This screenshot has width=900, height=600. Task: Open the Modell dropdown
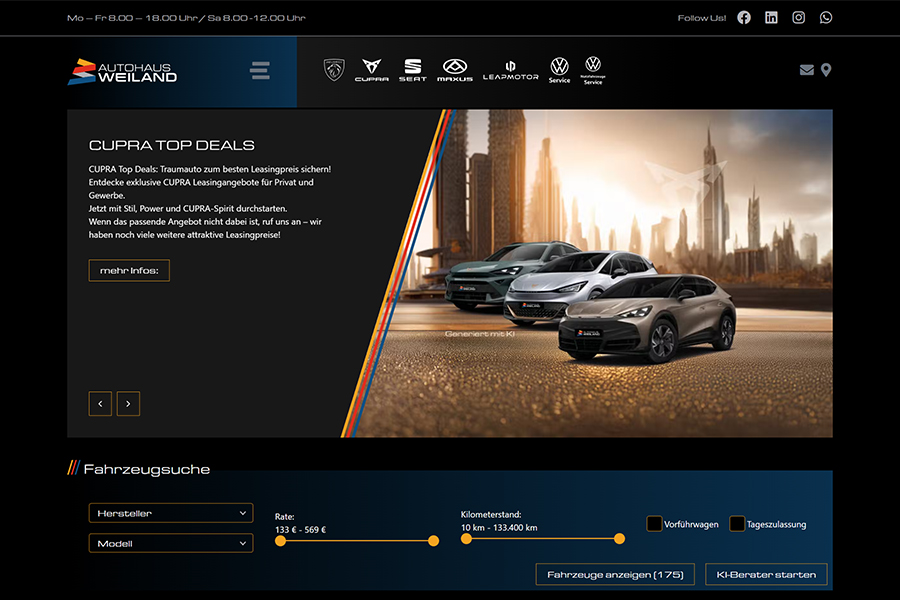[170, 542]
